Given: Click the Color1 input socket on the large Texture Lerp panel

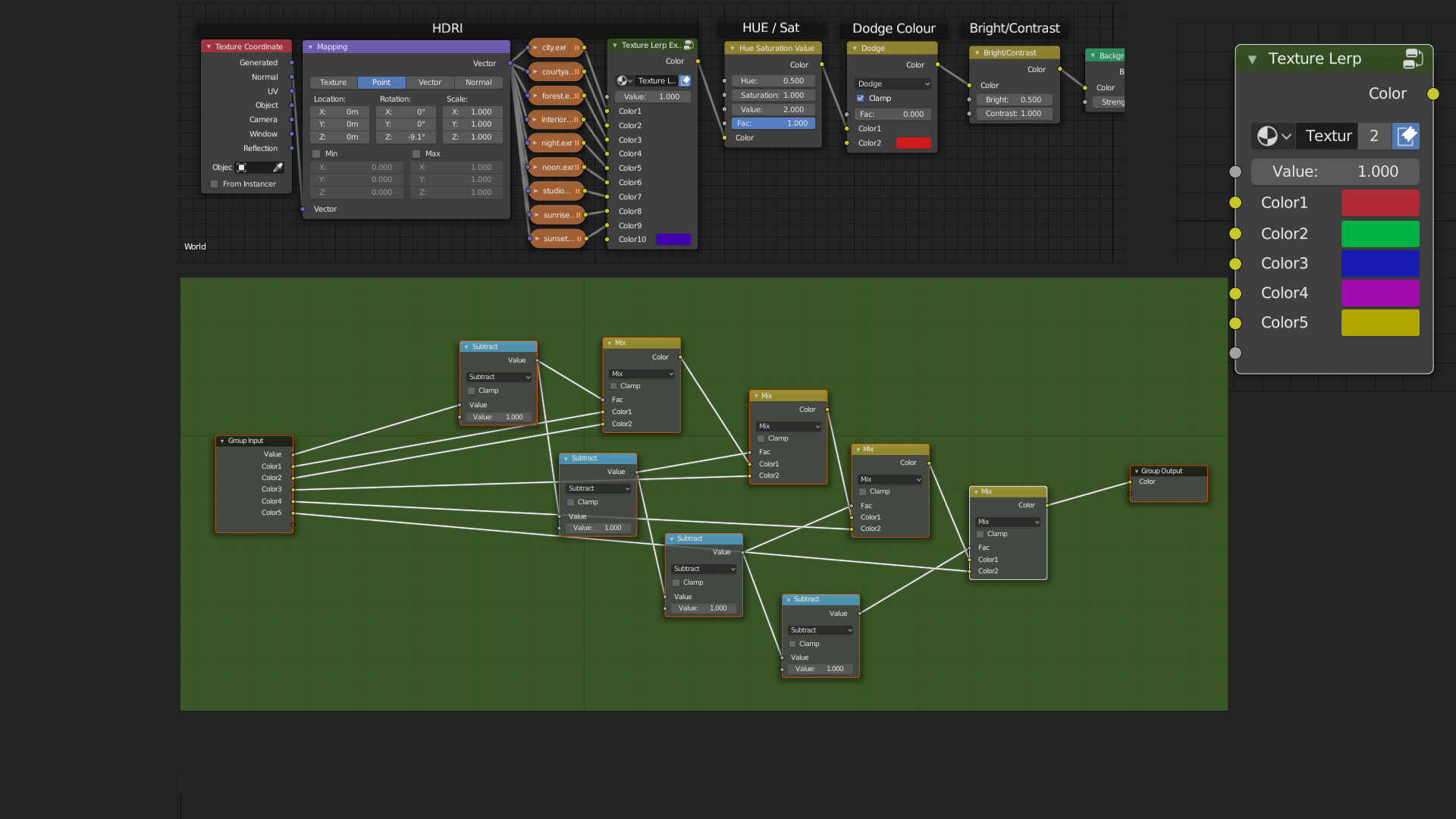Looking at the screenshot, I should pyautogui.click(x=1235, y=202).
